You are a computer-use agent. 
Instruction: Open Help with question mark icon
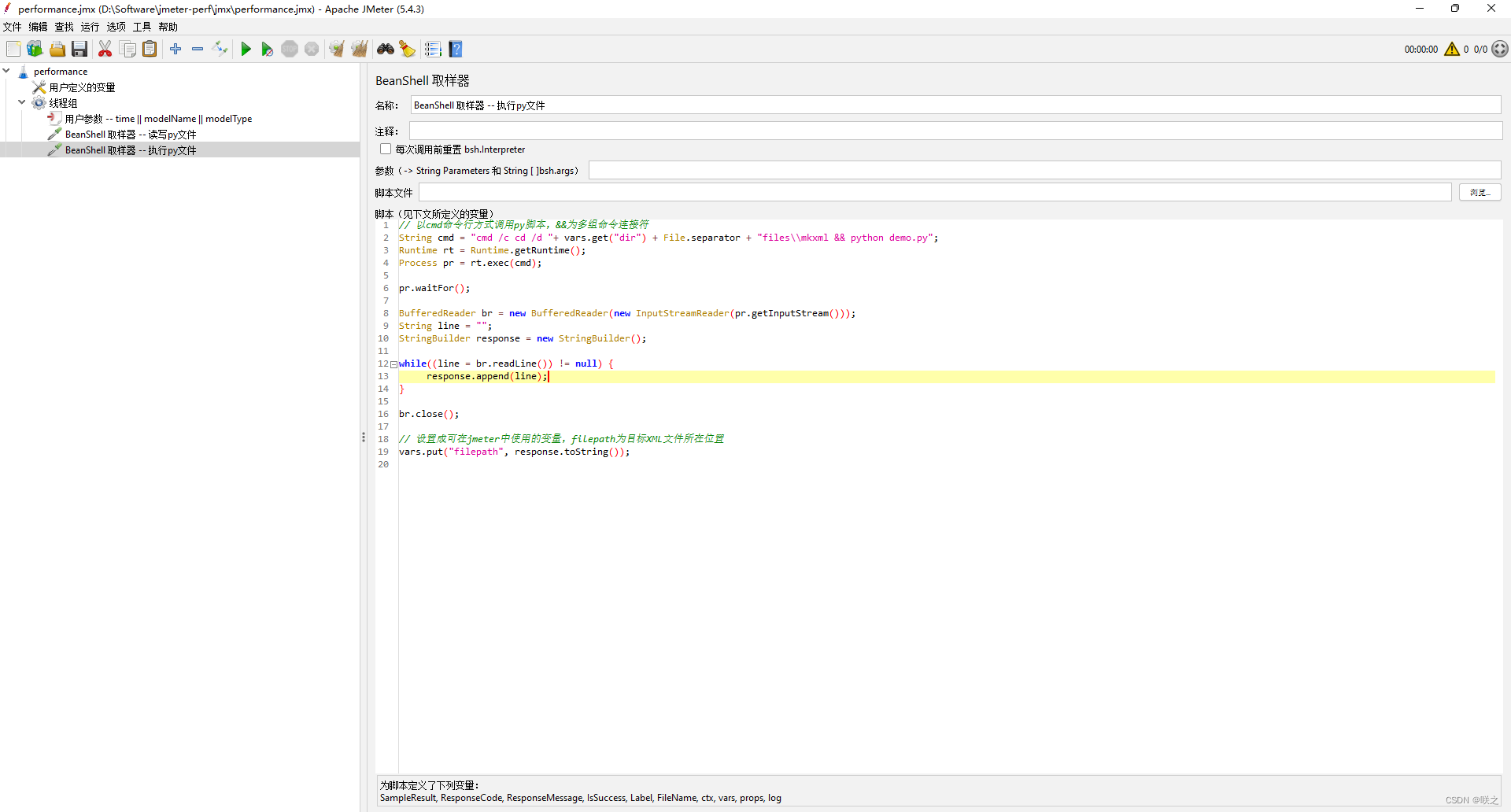(x=456, y=49)
